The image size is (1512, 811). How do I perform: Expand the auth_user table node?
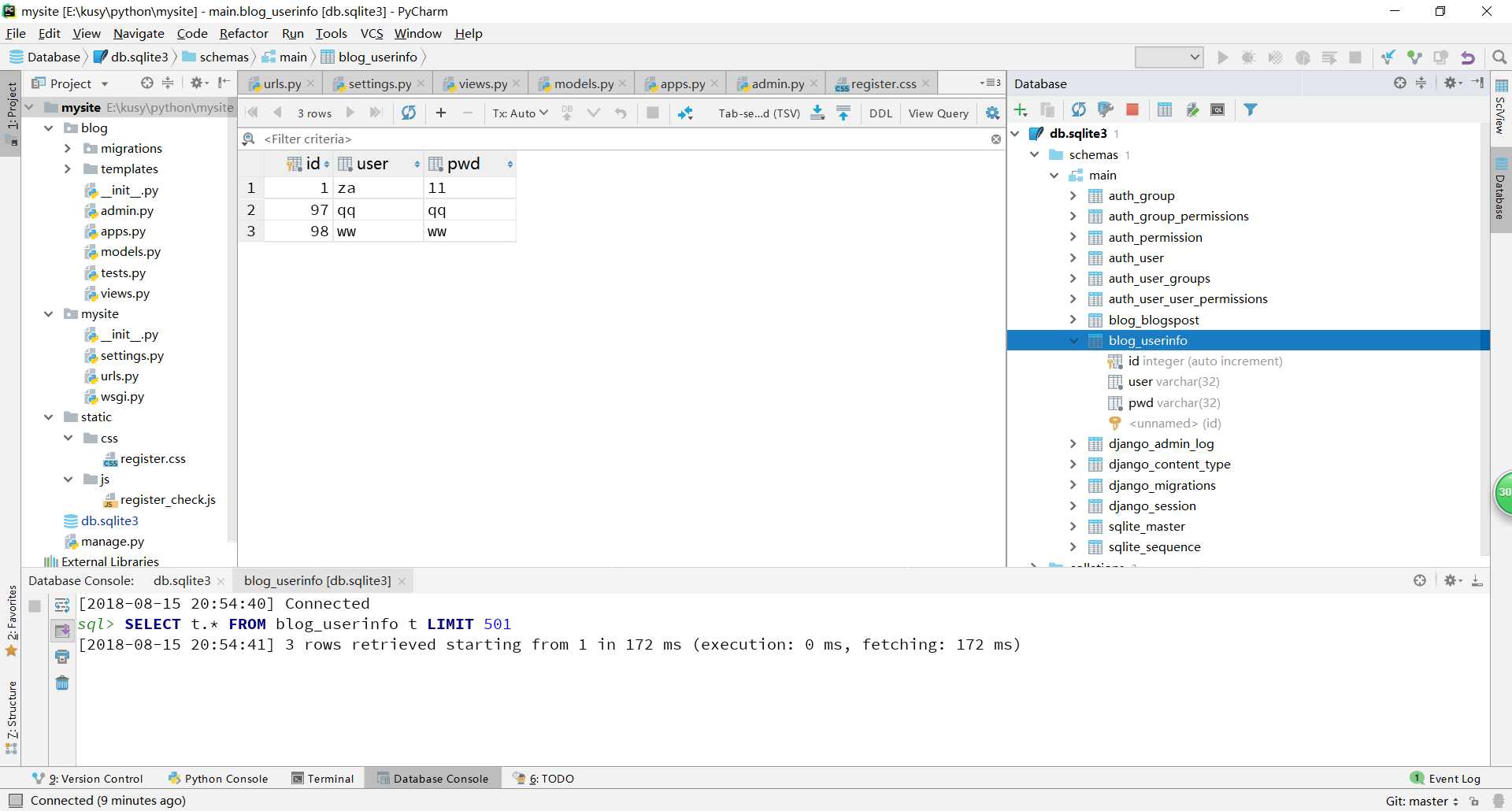(x=1073, y=257)
